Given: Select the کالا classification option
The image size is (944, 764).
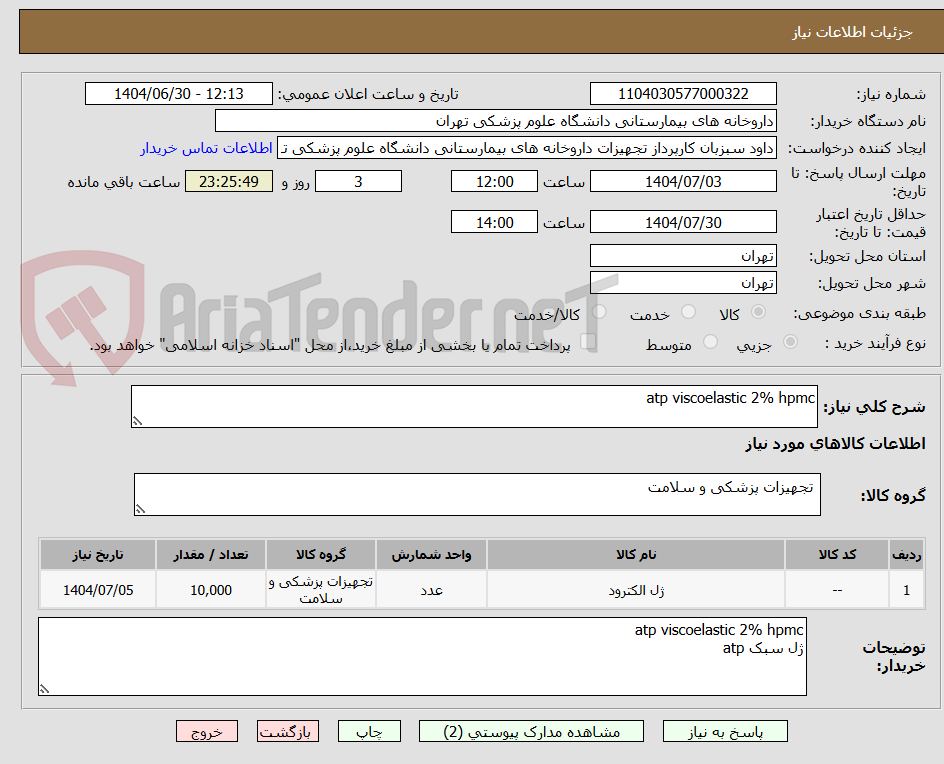Looking at the screenshot, I should tap(759, 311).
